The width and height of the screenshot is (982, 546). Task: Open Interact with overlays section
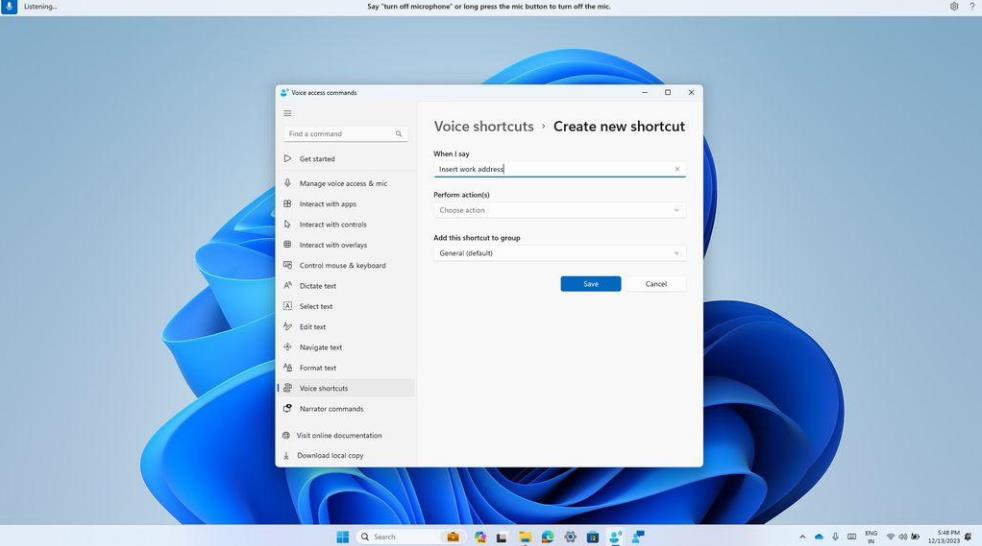346,245
